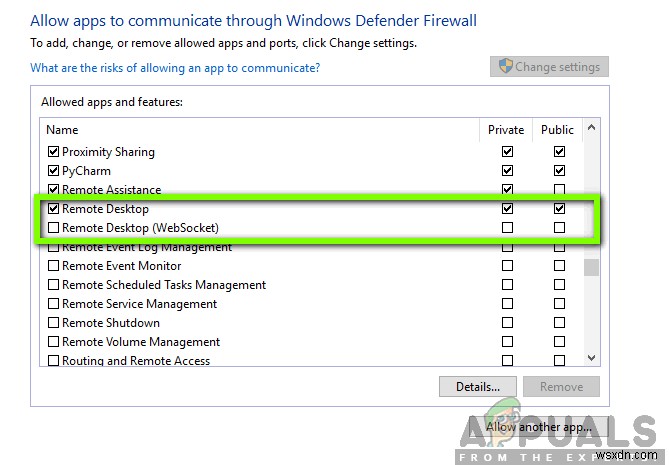Uncheck Private for Remote Desktop

(x=508, y=209)
